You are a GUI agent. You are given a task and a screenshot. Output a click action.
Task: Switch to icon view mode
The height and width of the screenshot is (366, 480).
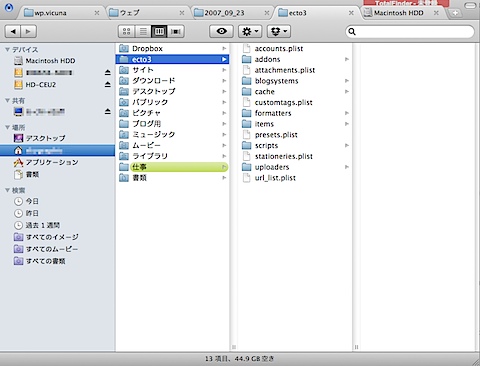pos(126,31)
